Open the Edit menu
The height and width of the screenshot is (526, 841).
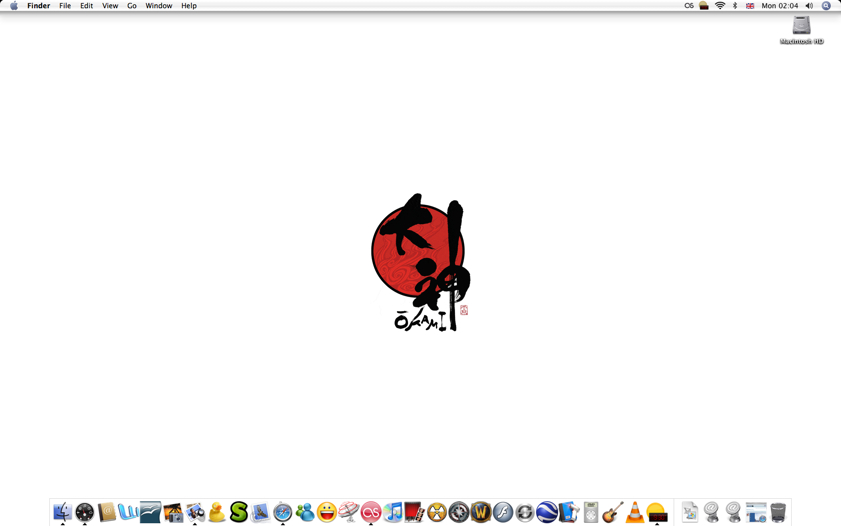86,6
